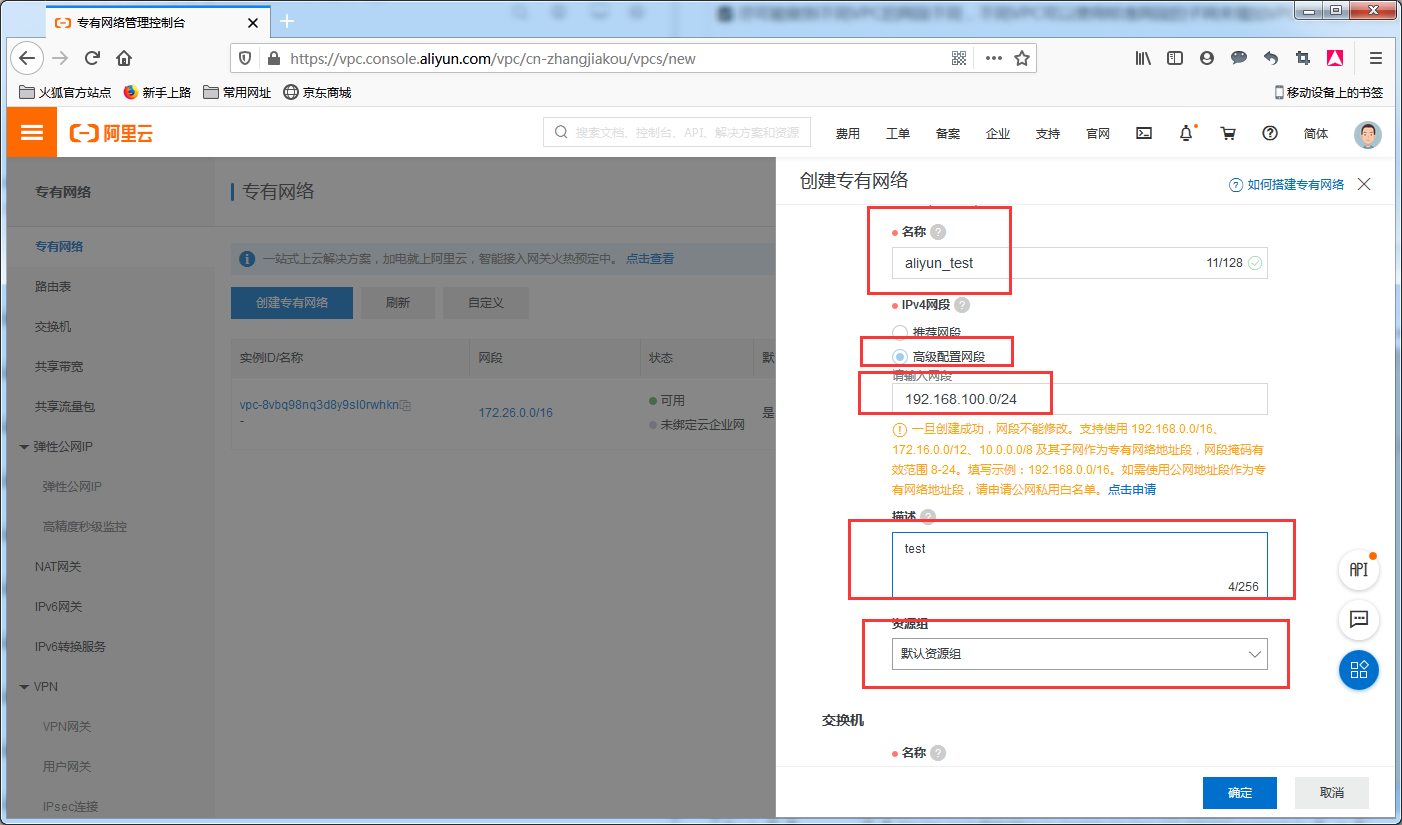The image size is (1402, 825).
Task: Click the Aliyun logo
Action: point(111,132)
